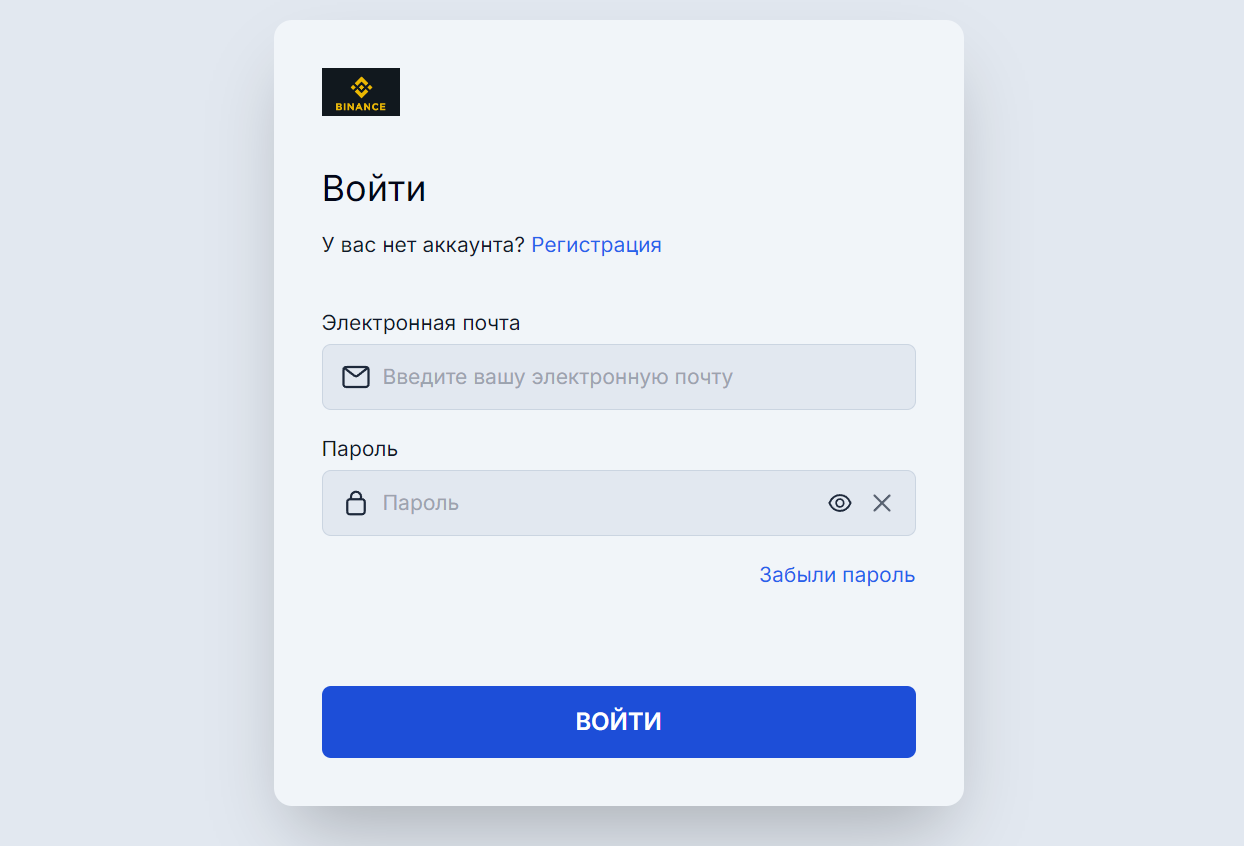
Task: Click the Электронная почта field label
Action: coord(421,323)
